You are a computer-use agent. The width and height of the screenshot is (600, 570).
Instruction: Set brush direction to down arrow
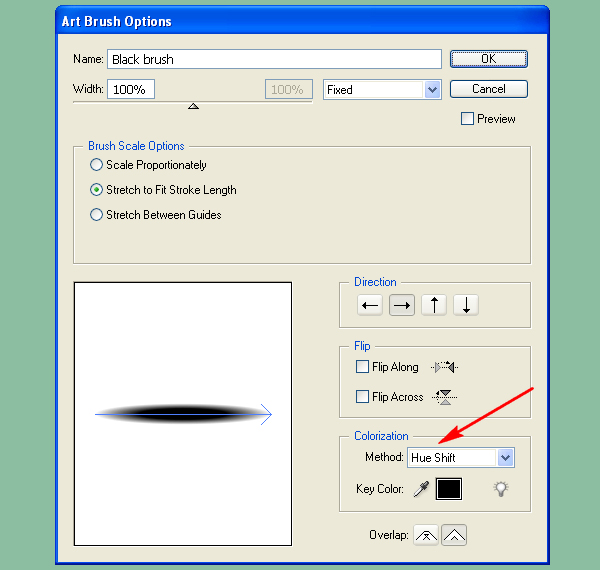[466, 305]
